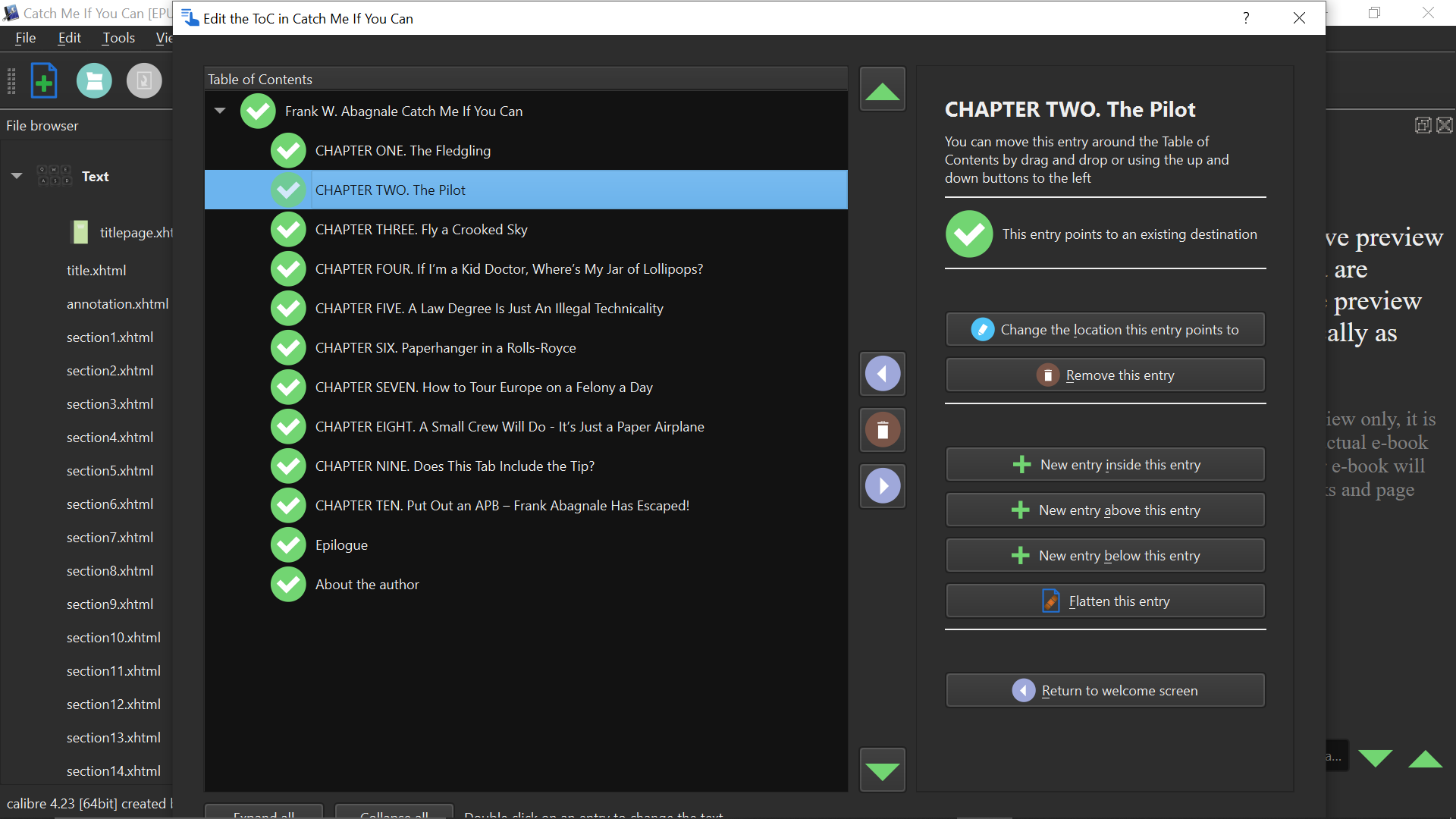Click the checkmark icon beside CHAPTER NINE

[288, 466]
